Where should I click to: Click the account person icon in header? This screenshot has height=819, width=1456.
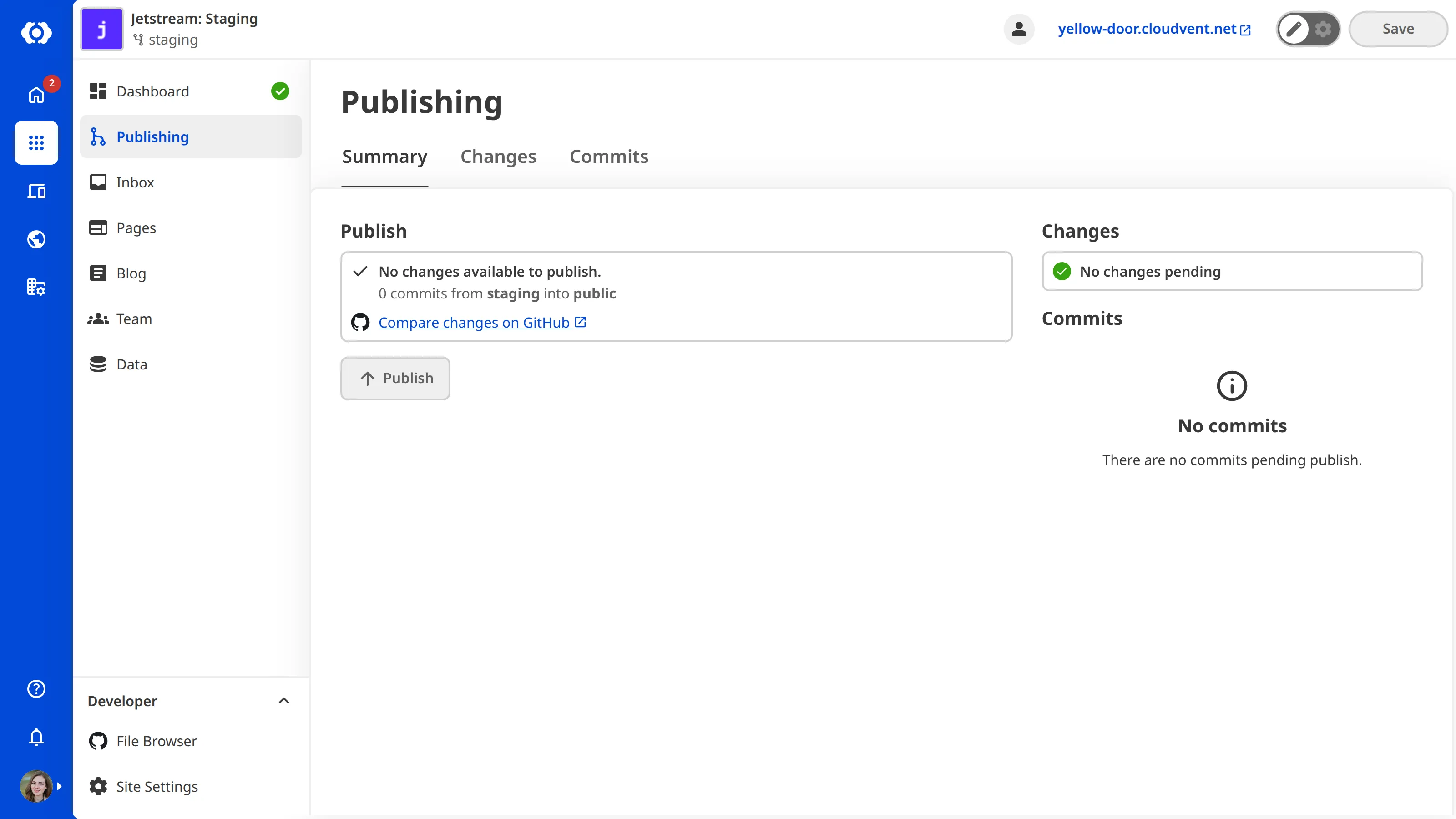pos(1019,29)
